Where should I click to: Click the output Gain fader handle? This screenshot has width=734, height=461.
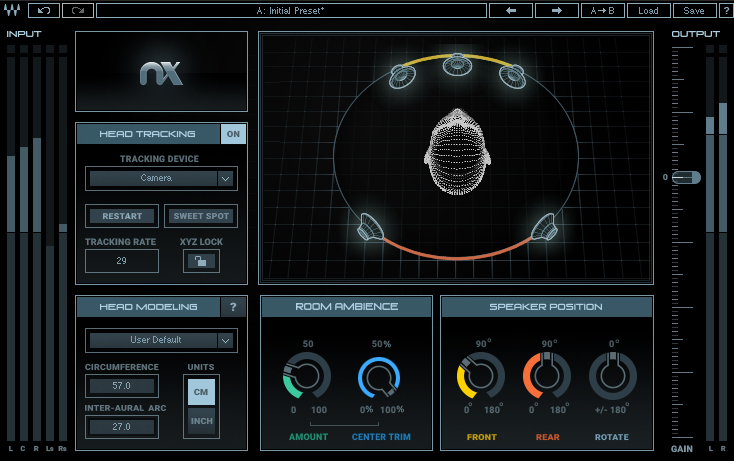(x=687, y=177)
